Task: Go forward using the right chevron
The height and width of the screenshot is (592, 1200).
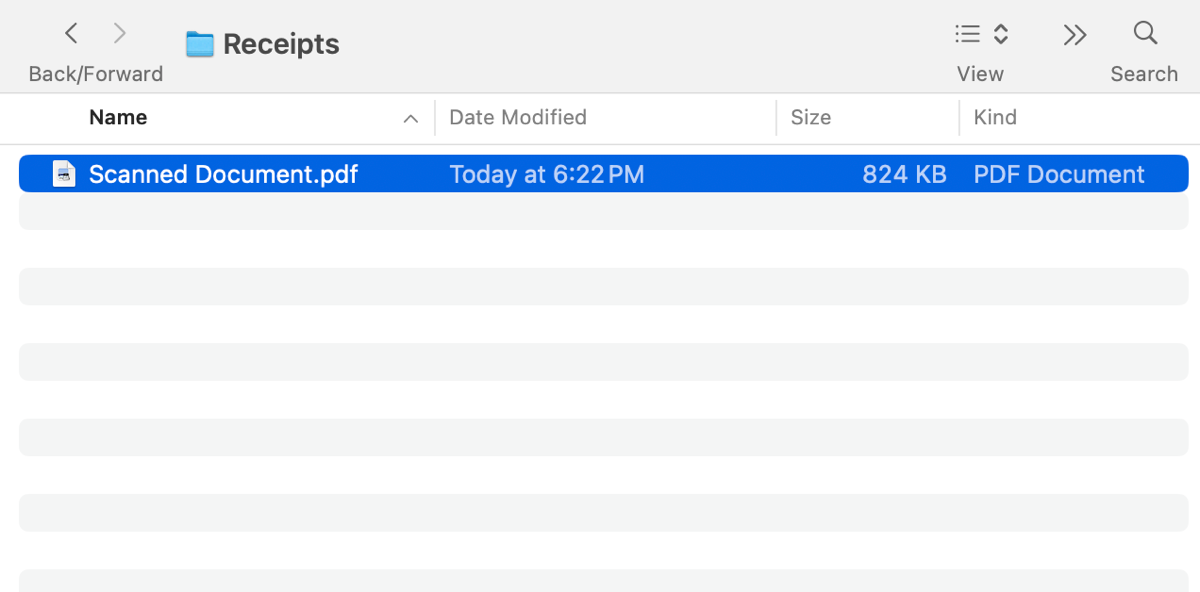Action: point(120,34)
